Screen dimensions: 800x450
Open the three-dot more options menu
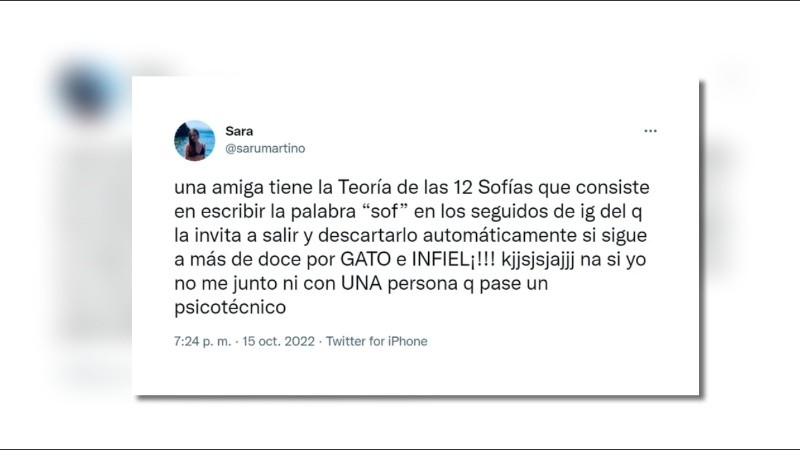(650, 131)
